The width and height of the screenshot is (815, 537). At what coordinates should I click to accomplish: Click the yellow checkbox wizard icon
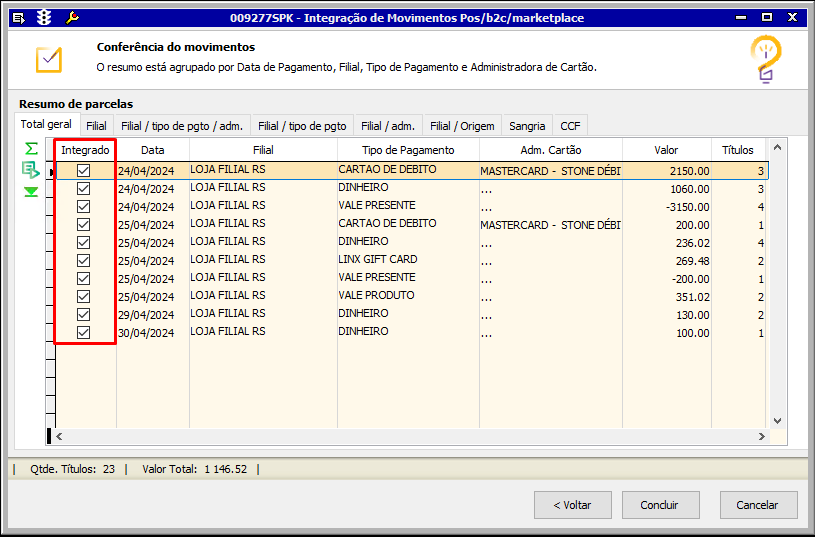click(49, 60)
